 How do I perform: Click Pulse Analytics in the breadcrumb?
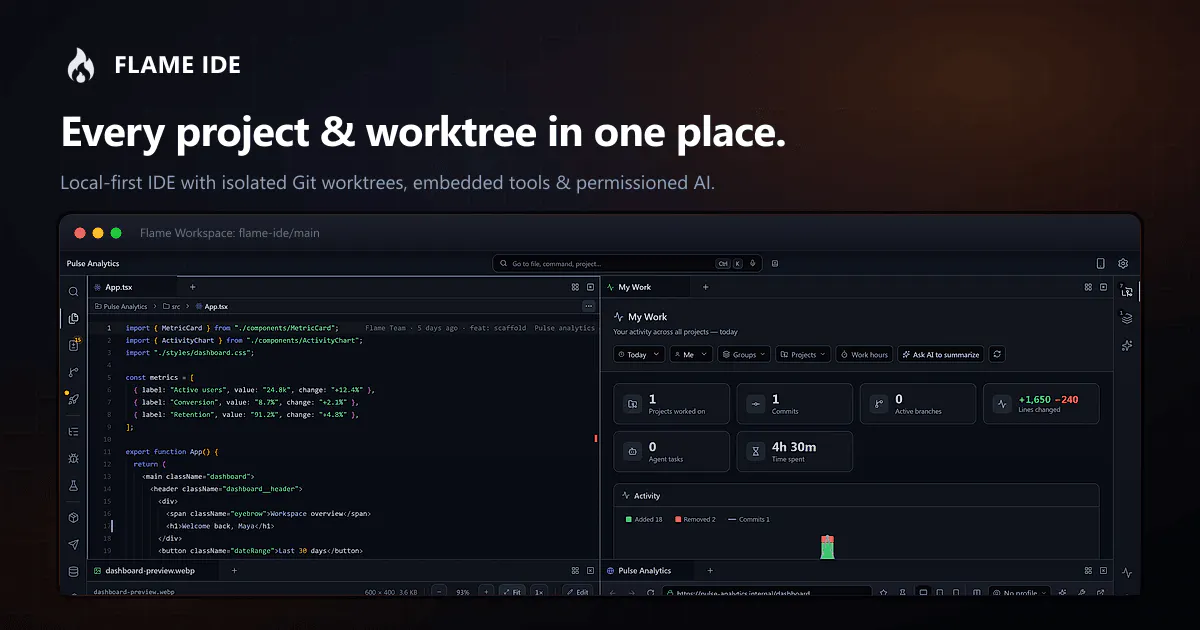click(x=121, y=307)
